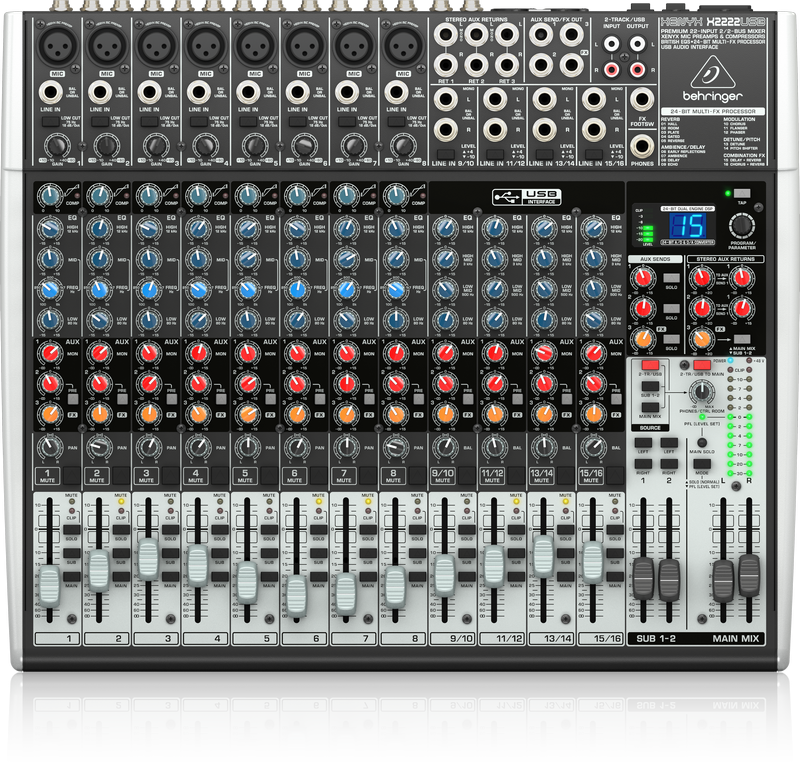Click channel 1 Comp knob
800x763 pixels.
pos(52,195)
